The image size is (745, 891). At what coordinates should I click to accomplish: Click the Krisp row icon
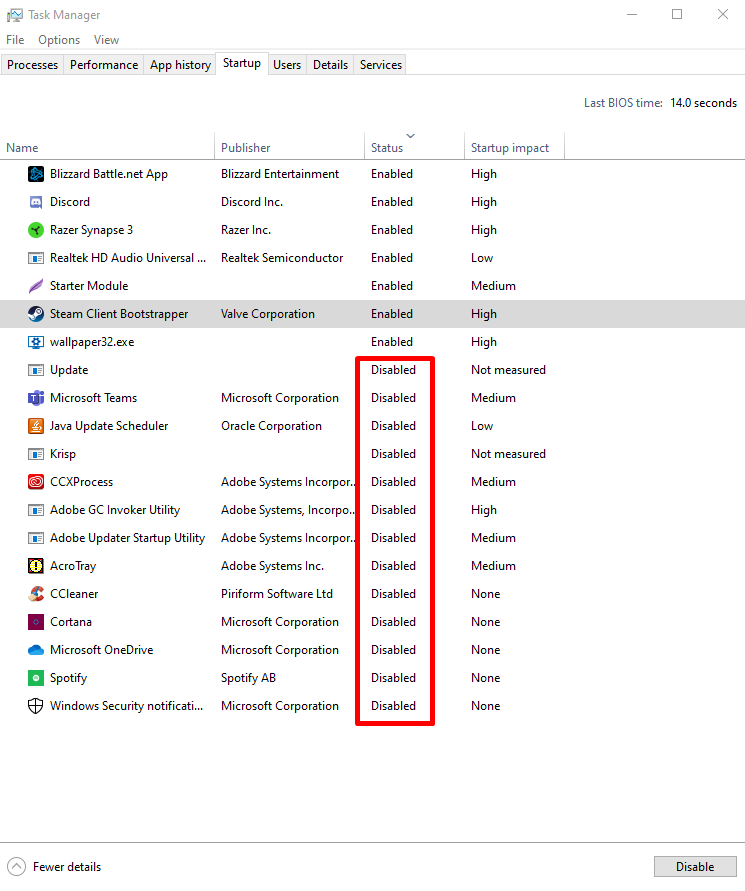(36, 454)
